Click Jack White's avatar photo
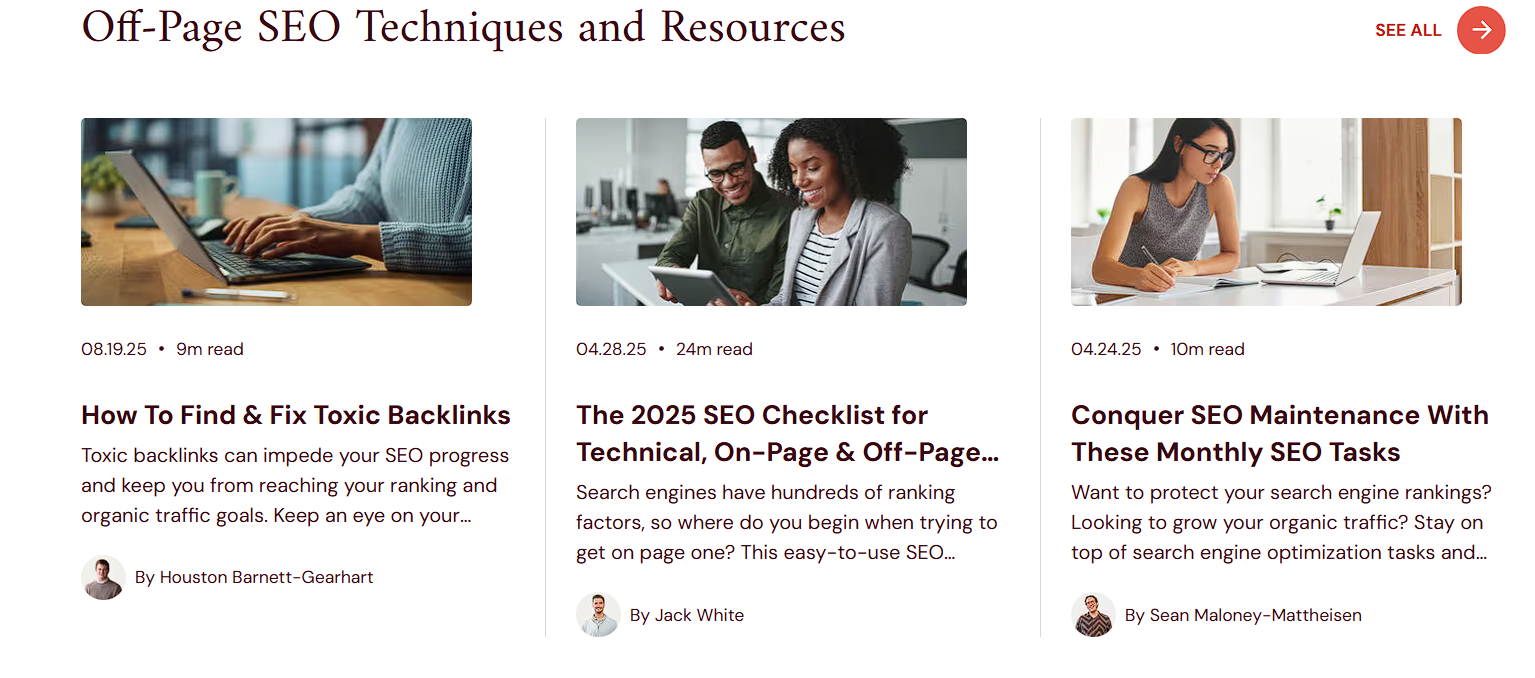 [598, 615]
